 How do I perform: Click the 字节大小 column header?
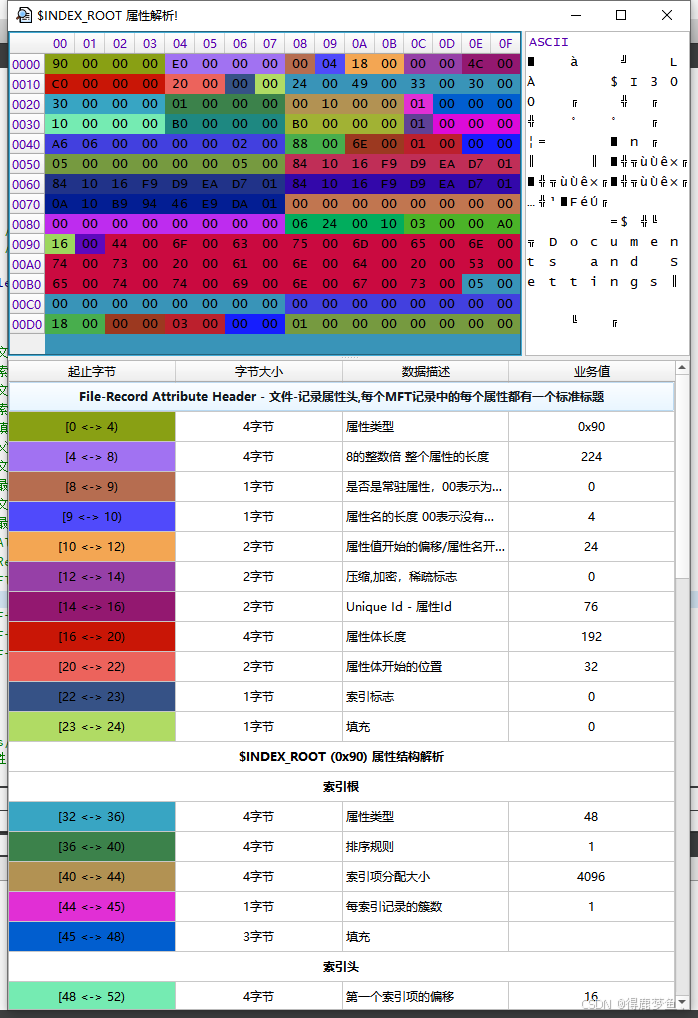(x=258, y=371)
